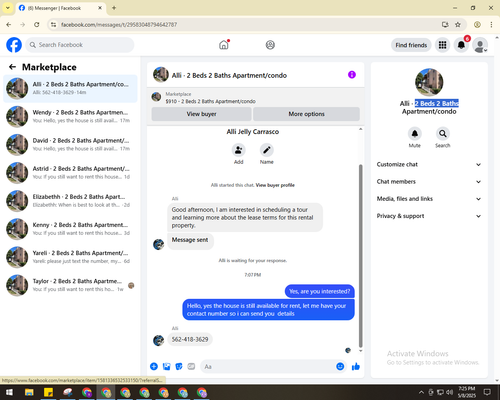
Task: Reload the page in browser
Action: point(37,24)
